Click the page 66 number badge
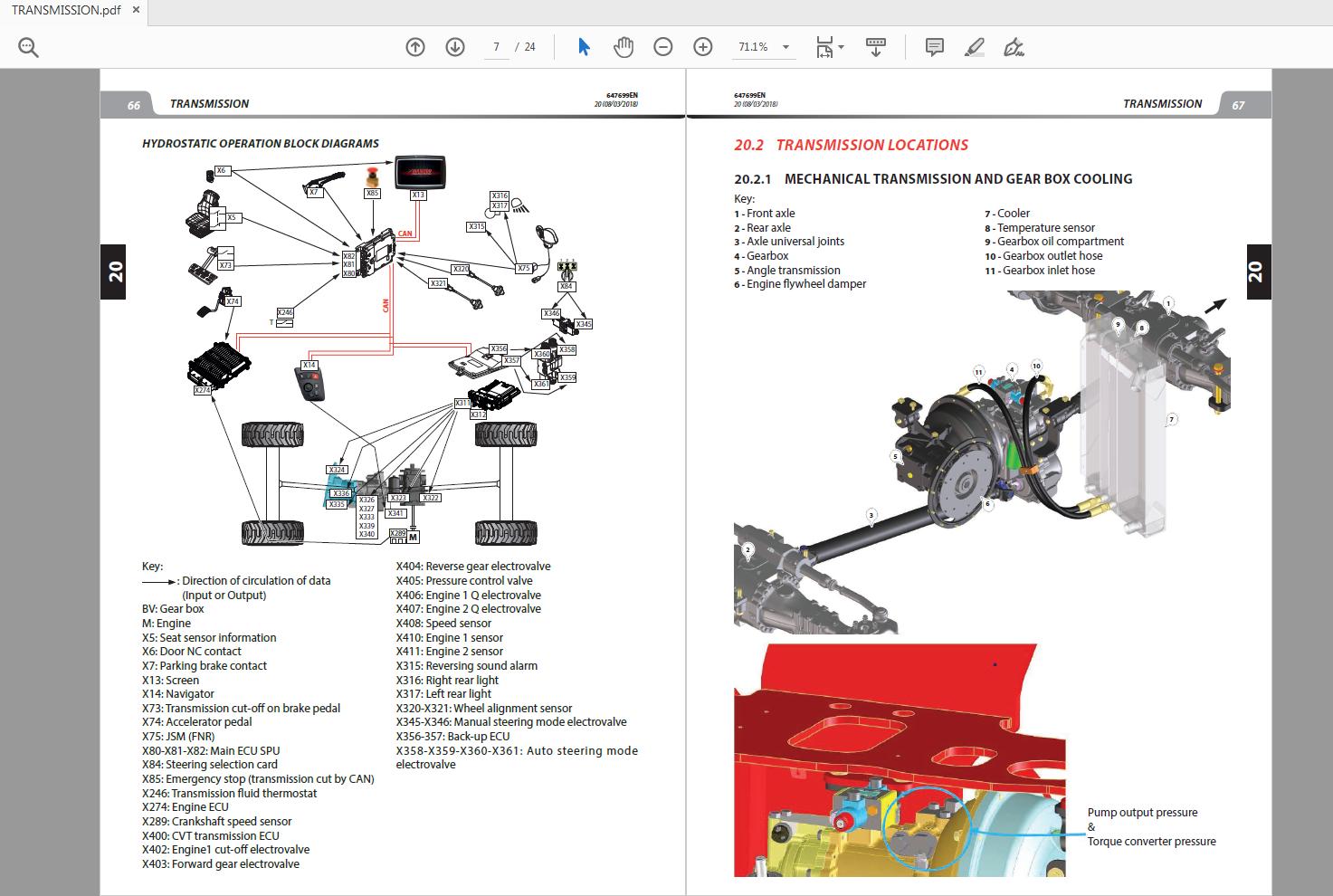This screenshot has width=1333, height=896. click(134, 105)
